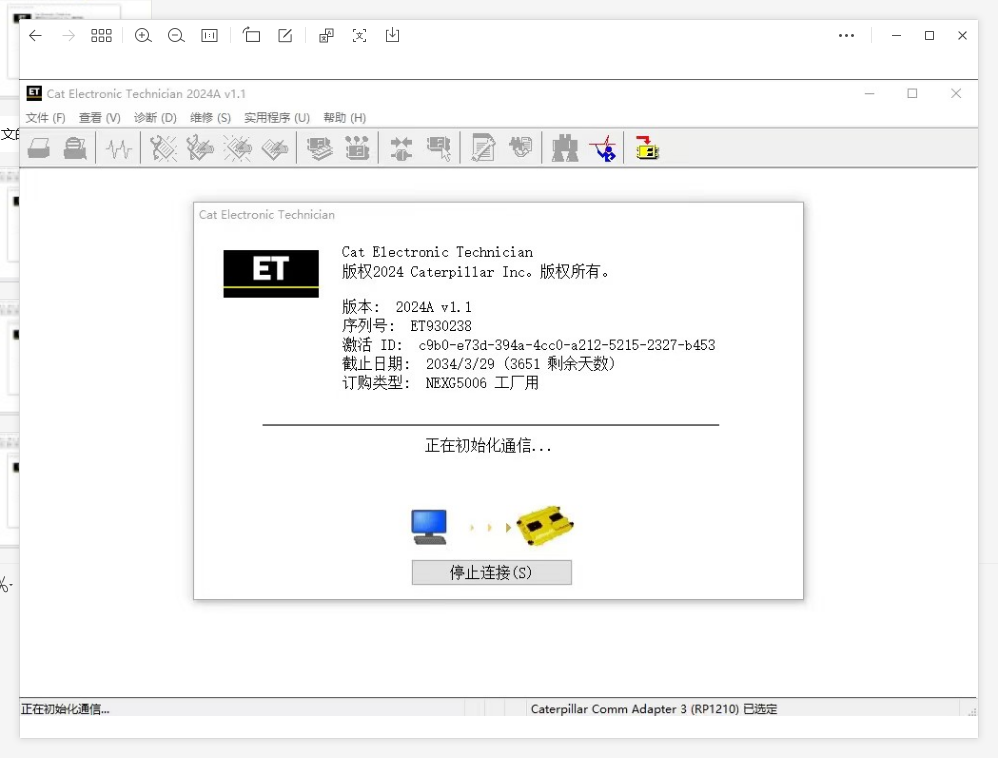Image resolution: width=998 pixels, height=758 pixels.
Task: Click the version 2024A v1.1 text in dialog
Action: (433, 307)
